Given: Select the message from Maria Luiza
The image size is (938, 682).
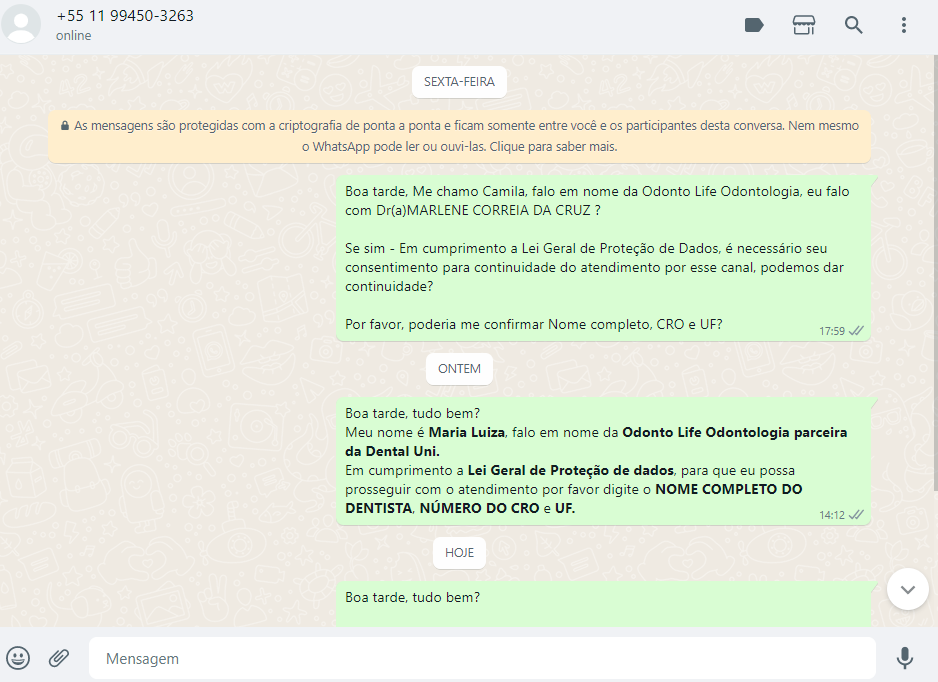Looking at the screenshot, I should point(603,461).
